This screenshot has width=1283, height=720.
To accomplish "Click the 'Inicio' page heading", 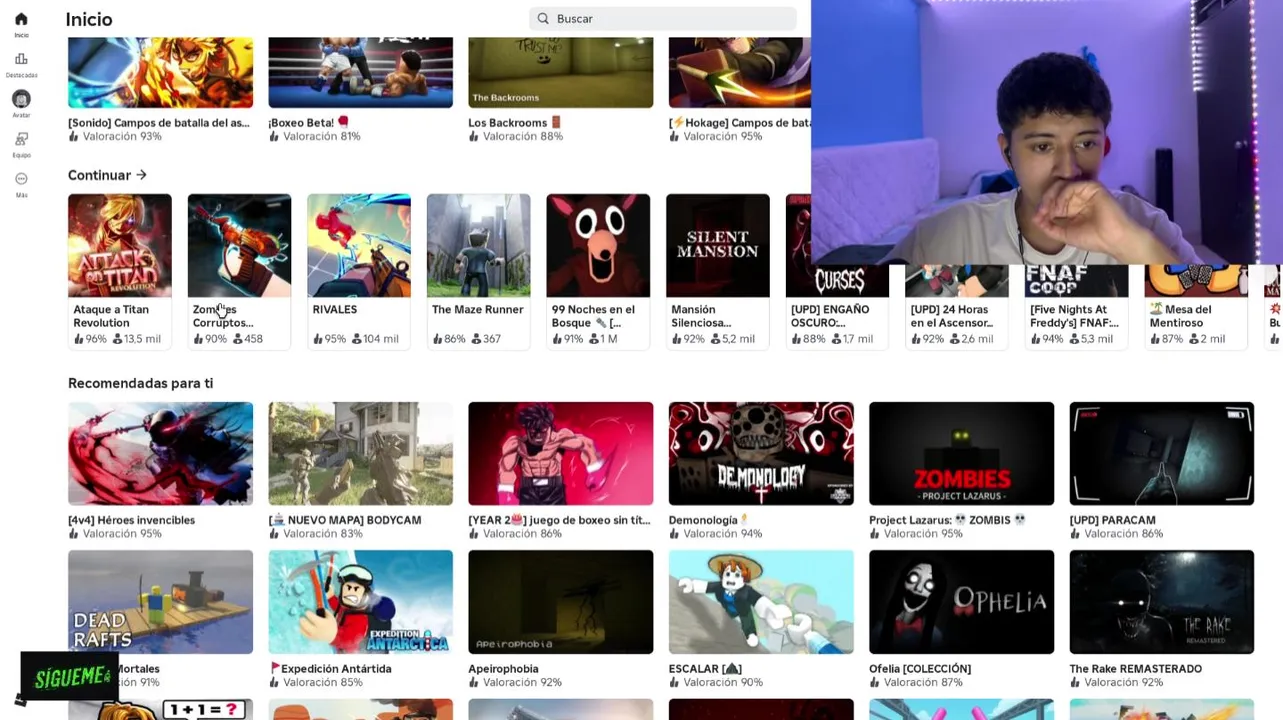I will click(89, 19).
